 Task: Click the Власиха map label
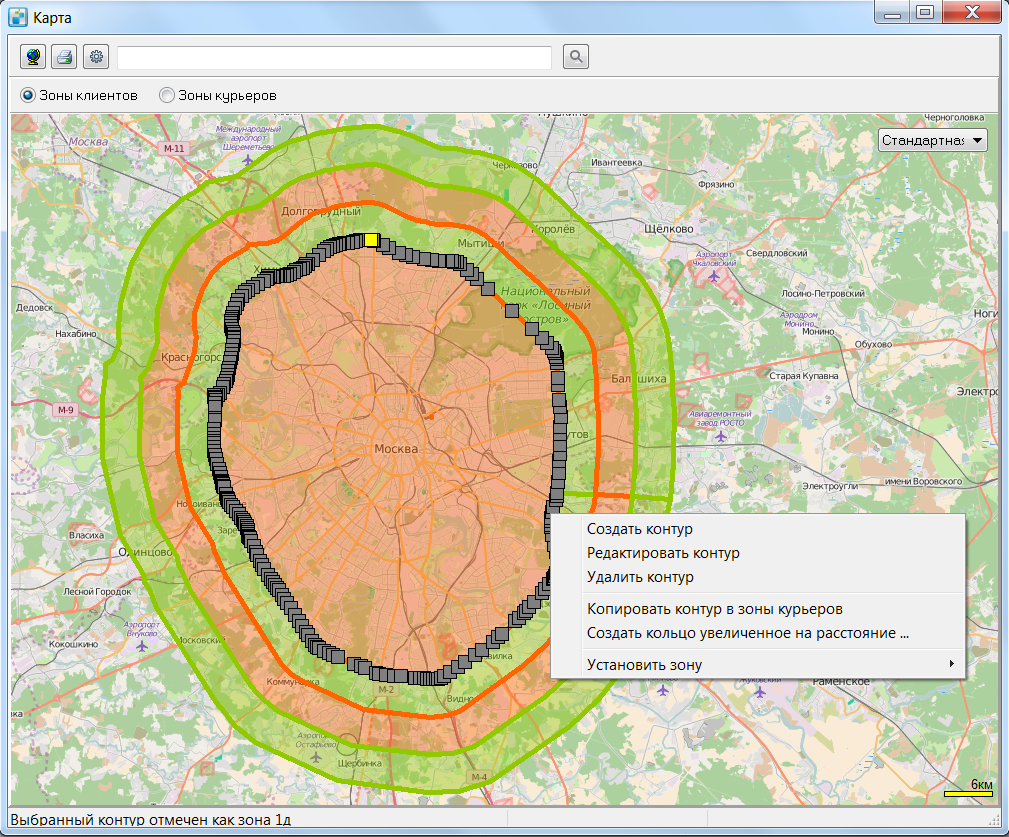[86, 535]
